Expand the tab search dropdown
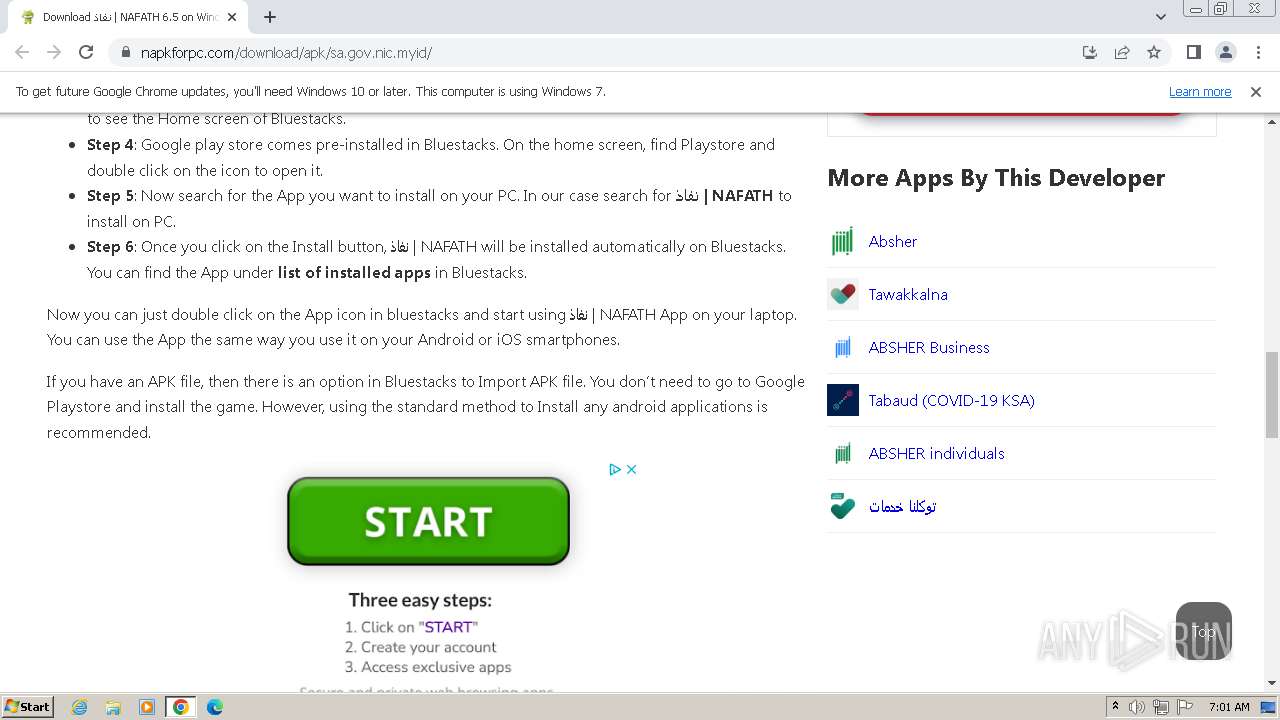 click(1160, 17)
